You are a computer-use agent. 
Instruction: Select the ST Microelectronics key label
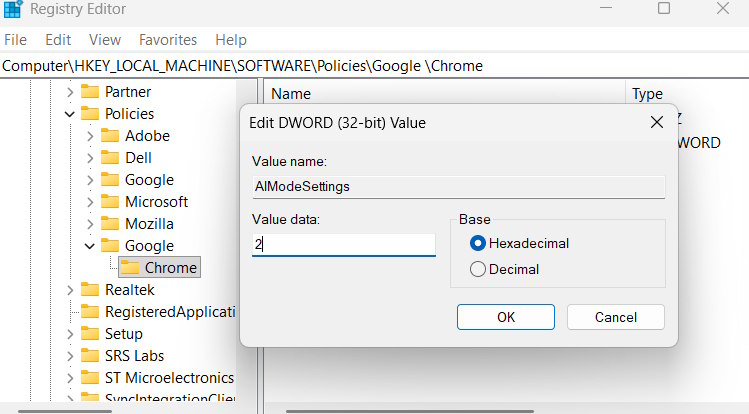pyautogui.click(x=170, y=378)
